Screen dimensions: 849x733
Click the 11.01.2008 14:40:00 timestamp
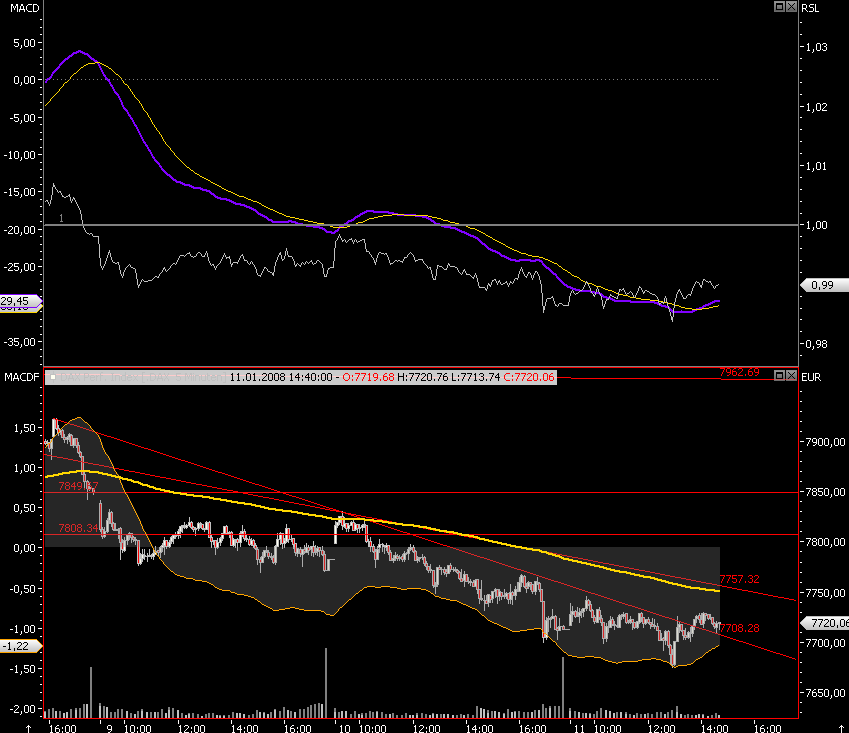coord(280,377)
